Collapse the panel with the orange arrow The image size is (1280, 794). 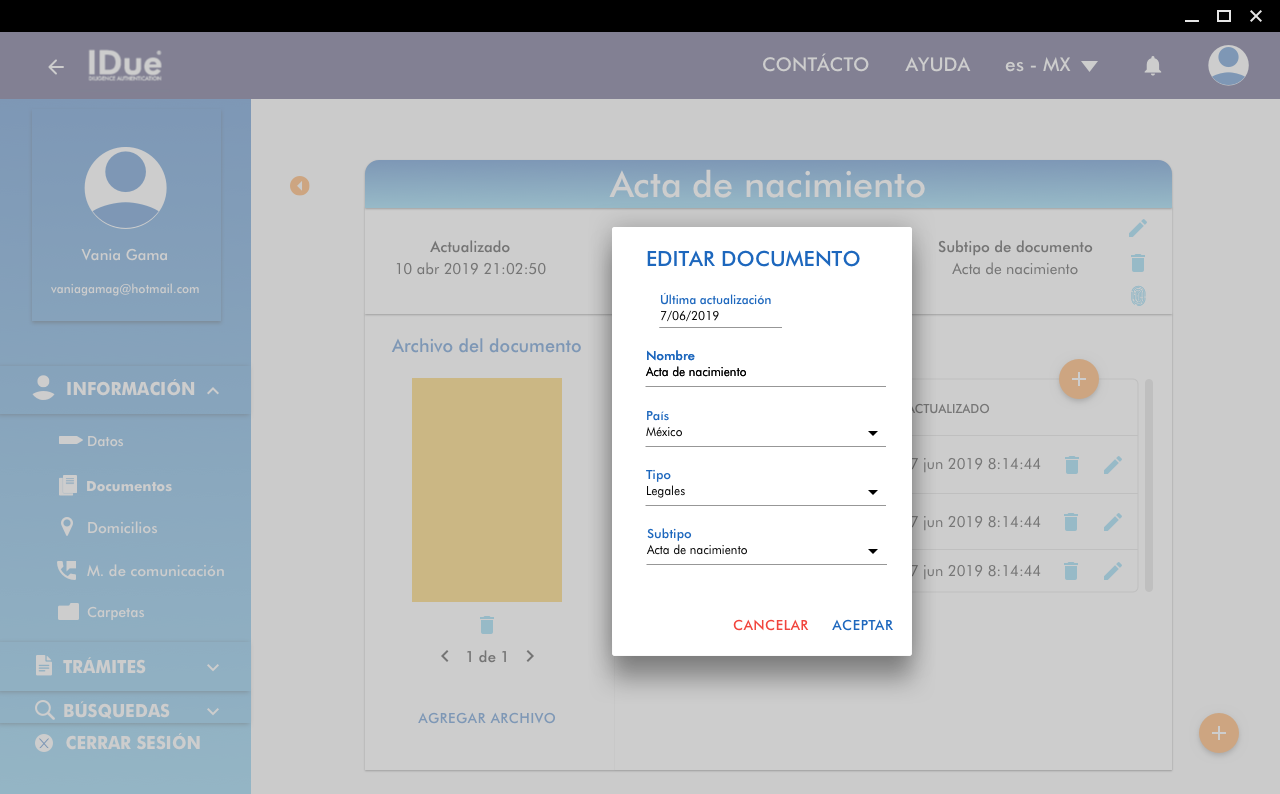pyautogui.click(x=300, y=186)
